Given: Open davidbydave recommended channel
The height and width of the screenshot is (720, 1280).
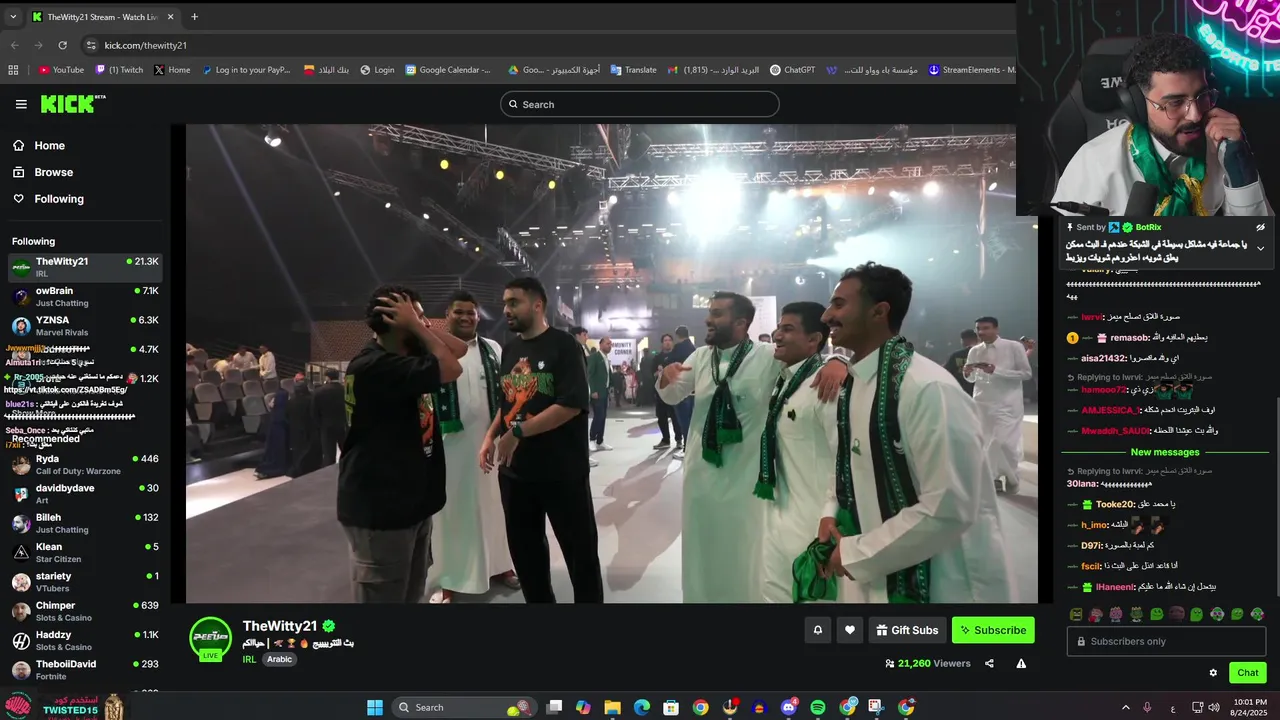Looking at the screenshot, I should click(x=84, y=494).
